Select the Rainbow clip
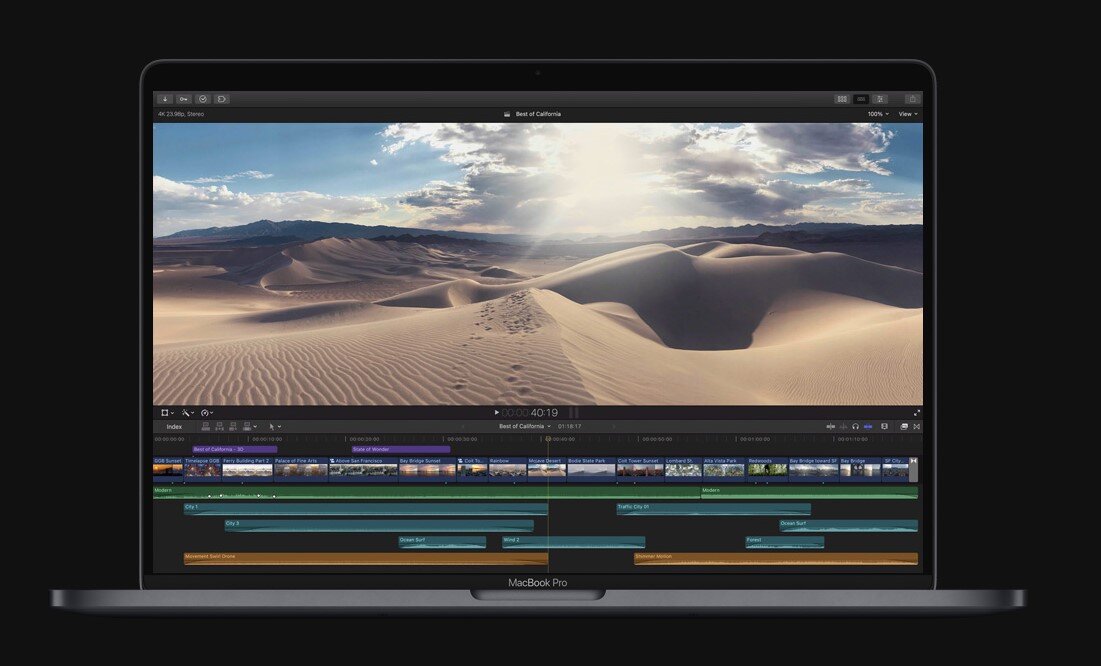The image size is (1101, 666). [x=507, y=469]
